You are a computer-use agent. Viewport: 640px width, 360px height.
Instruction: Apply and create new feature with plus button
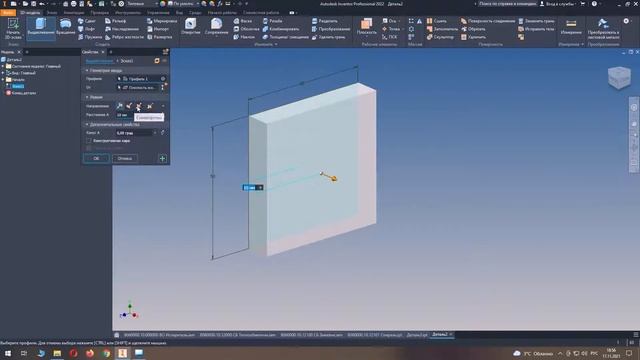click(x=162, y=158)
